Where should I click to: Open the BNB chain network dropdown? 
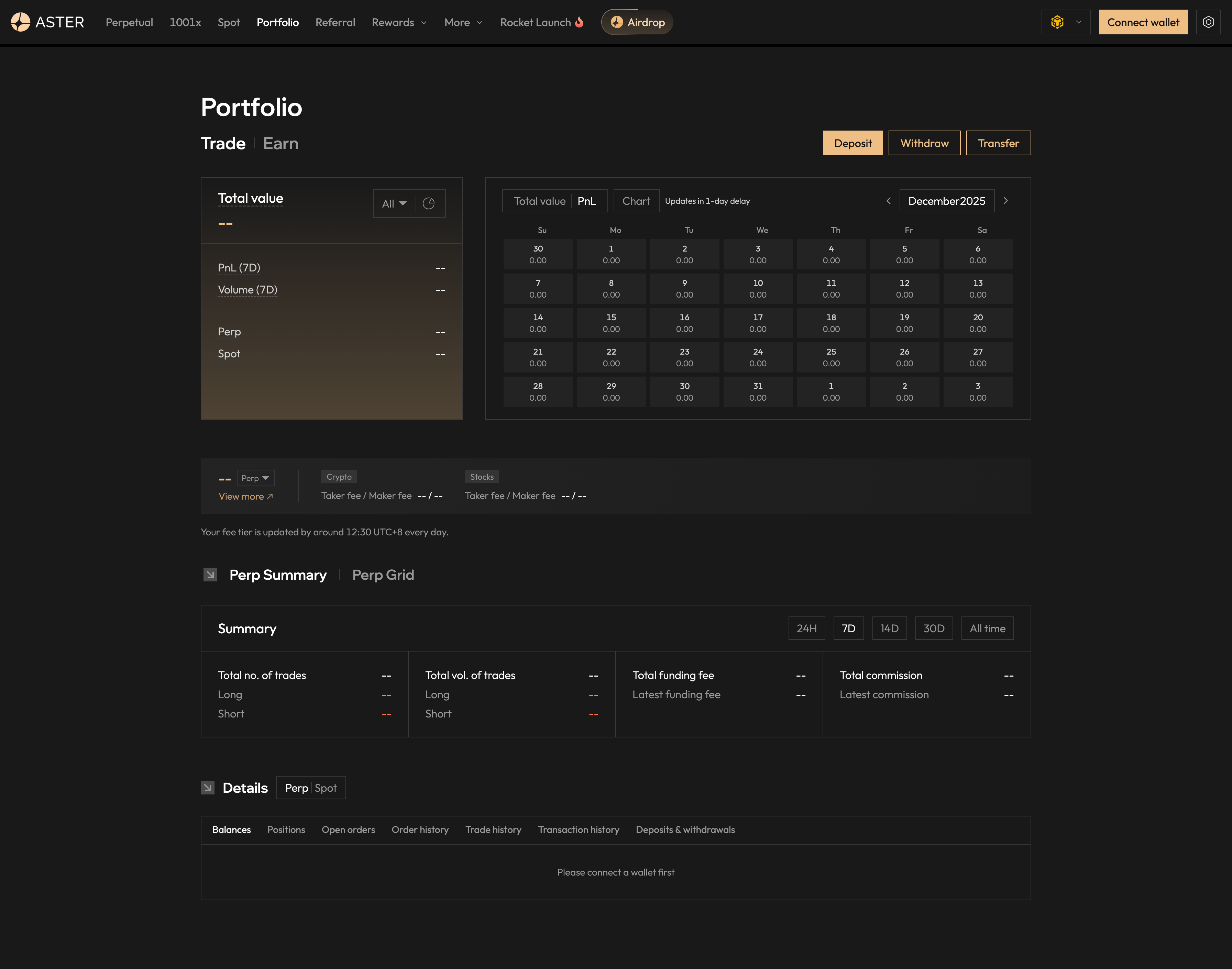[x=1066, y=22]
